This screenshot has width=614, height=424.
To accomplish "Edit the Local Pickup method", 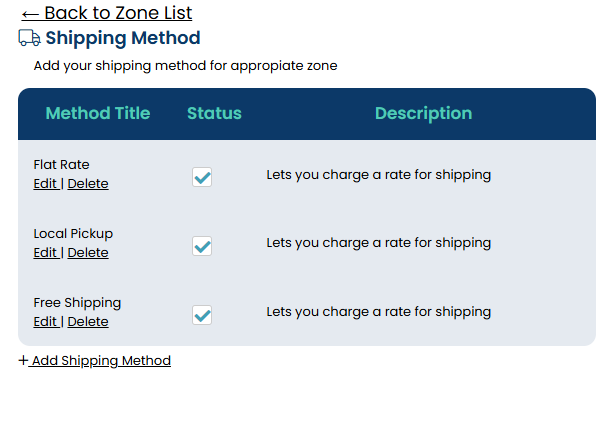I will tap(45, 253).
